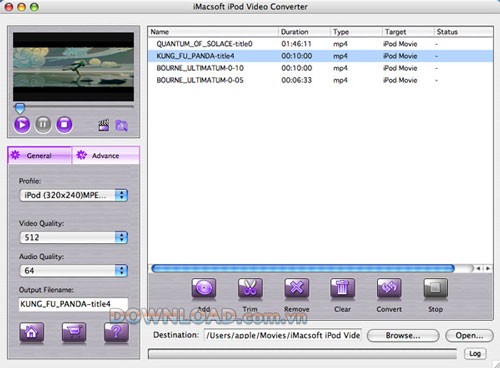500x368 pixels.
Task: Click the 01:46:11 duration cell
Action: [296, 44]
